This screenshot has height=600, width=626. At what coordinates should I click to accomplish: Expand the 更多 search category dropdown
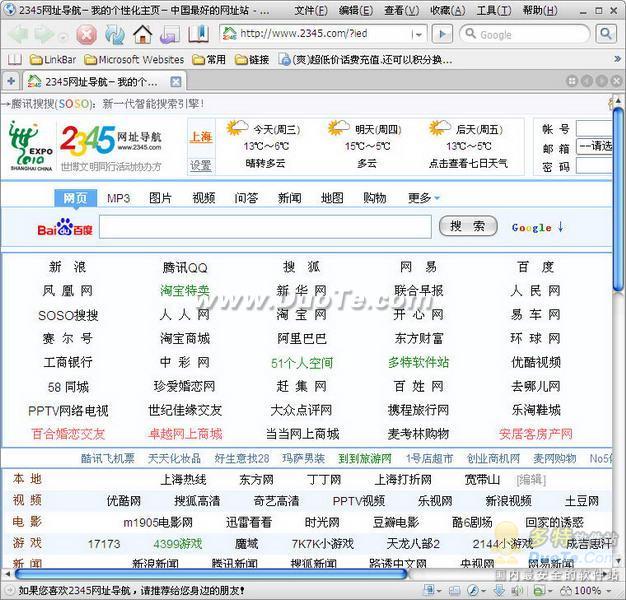423,198
